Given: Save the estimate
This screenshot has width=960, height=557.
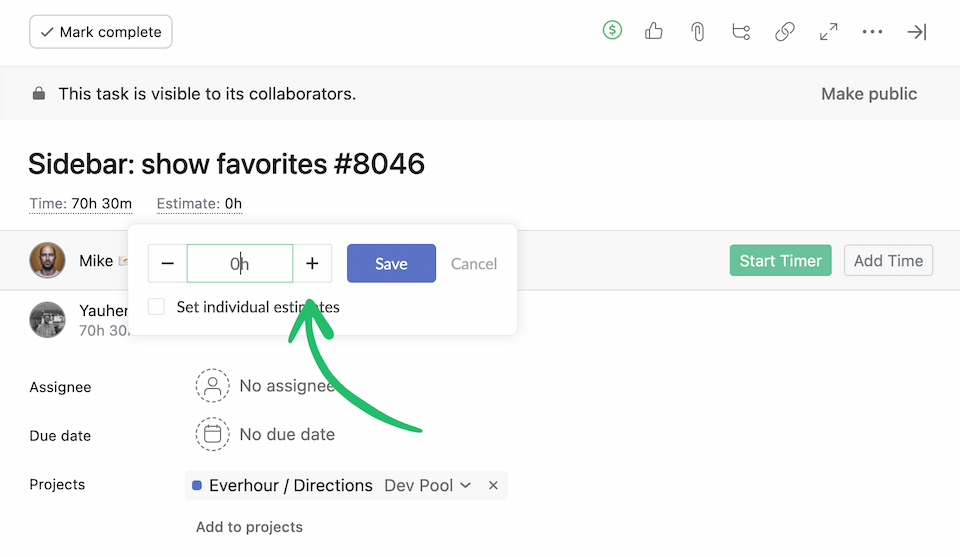Looking at the screenshot, I should (x=391, y=263).
